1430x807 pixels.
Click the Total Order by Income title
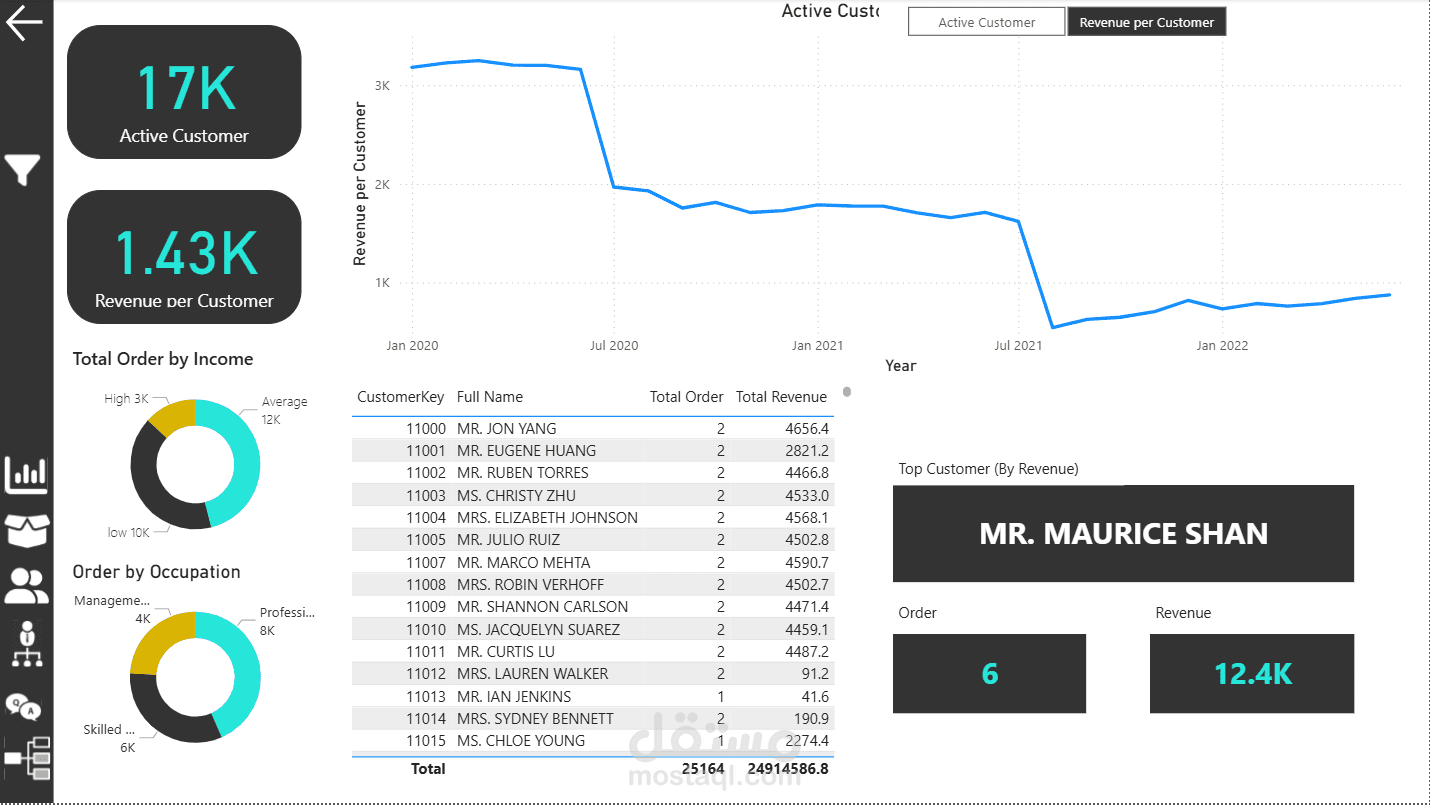163,359
